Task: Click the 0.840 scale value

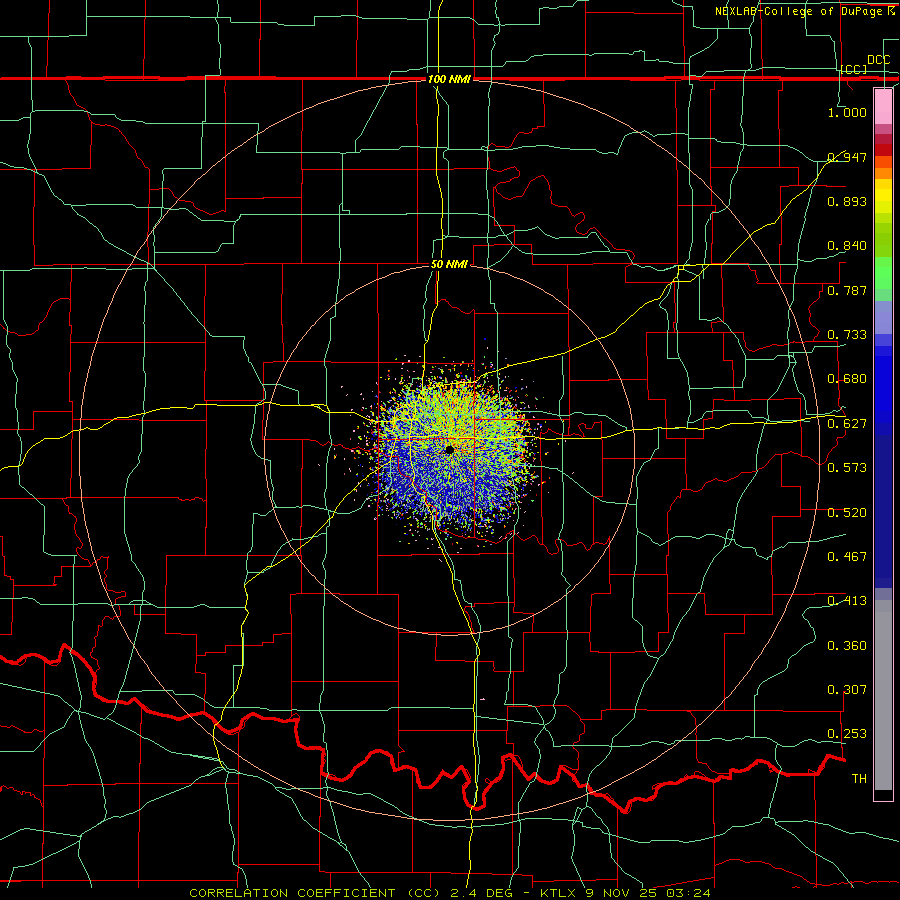Action: click(847, 246)
